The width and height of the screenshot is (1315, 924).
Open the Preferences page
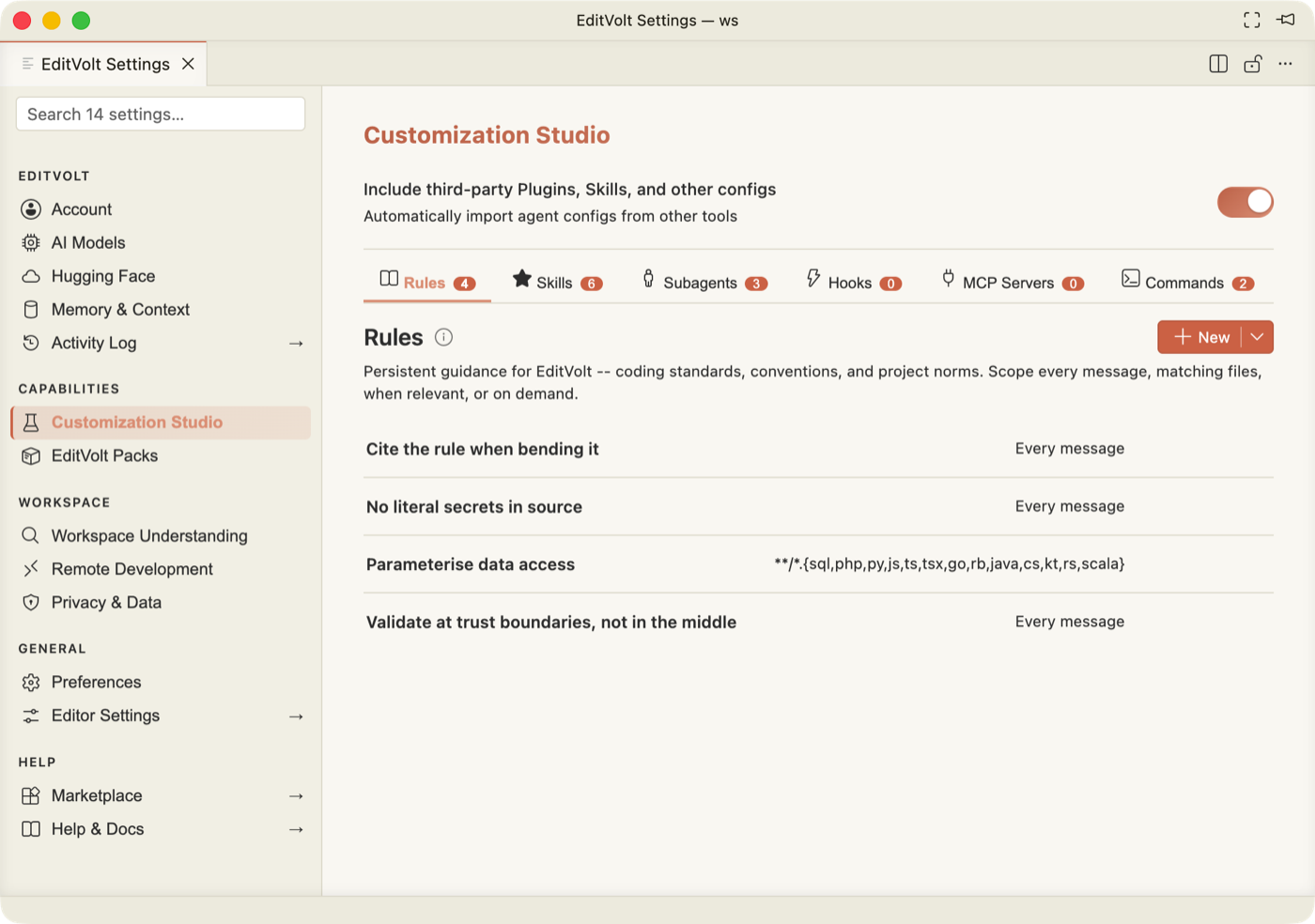click(161, 683)
